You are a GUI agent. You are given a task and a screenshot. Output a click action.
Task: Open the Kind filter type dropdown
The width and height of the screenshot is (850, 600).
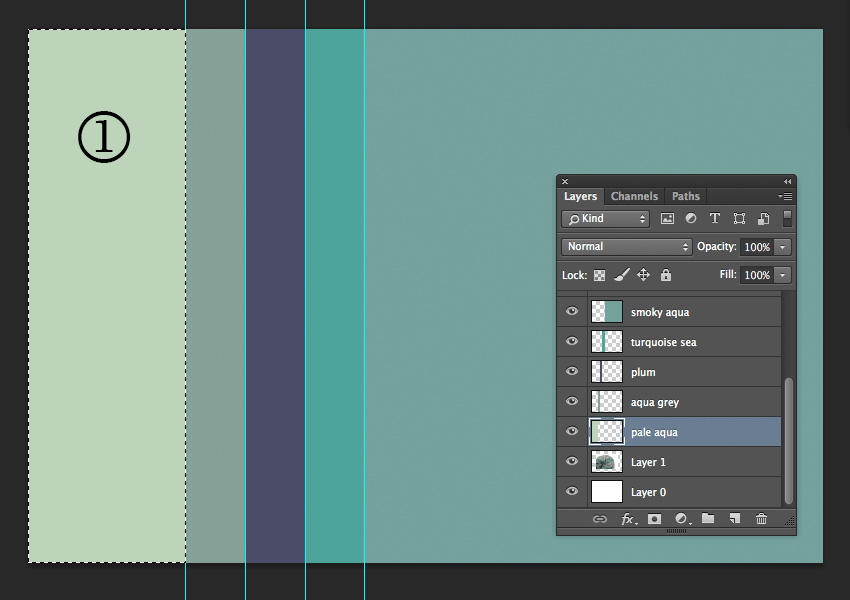point(605,218)
